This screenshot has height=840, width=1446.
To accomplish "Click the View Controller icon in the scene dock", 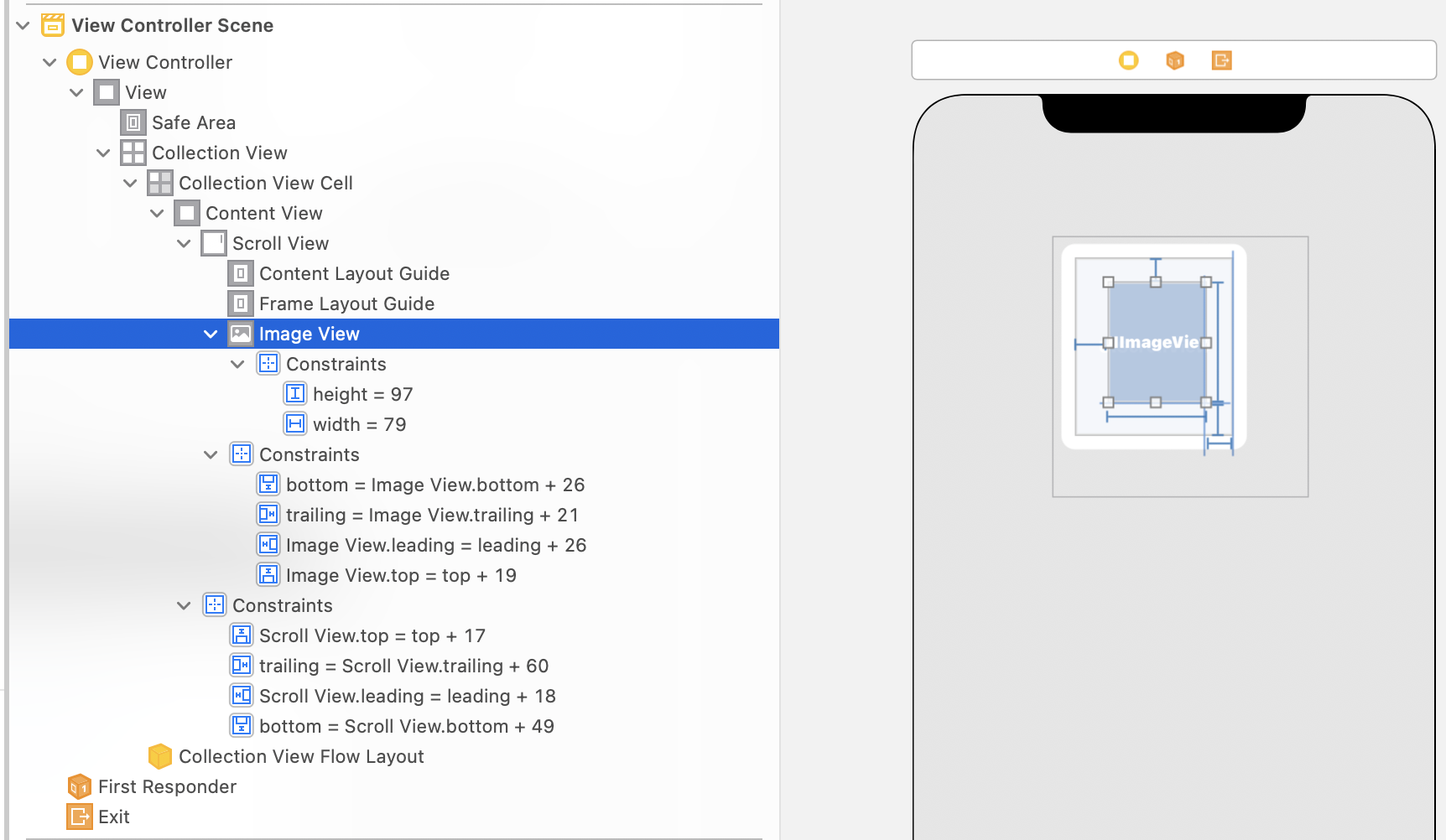I will tap(1129, 60).
